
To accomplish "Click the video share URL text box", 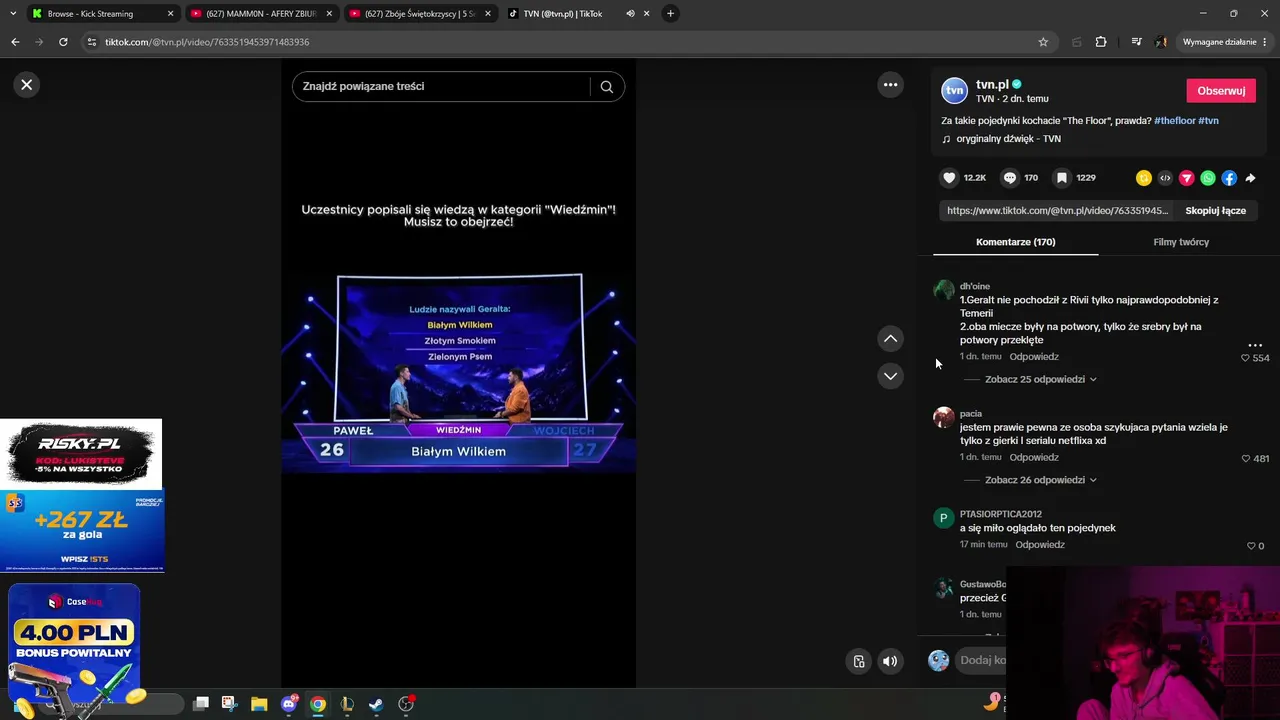I will pyautogui.click(x=1057, y=211).
